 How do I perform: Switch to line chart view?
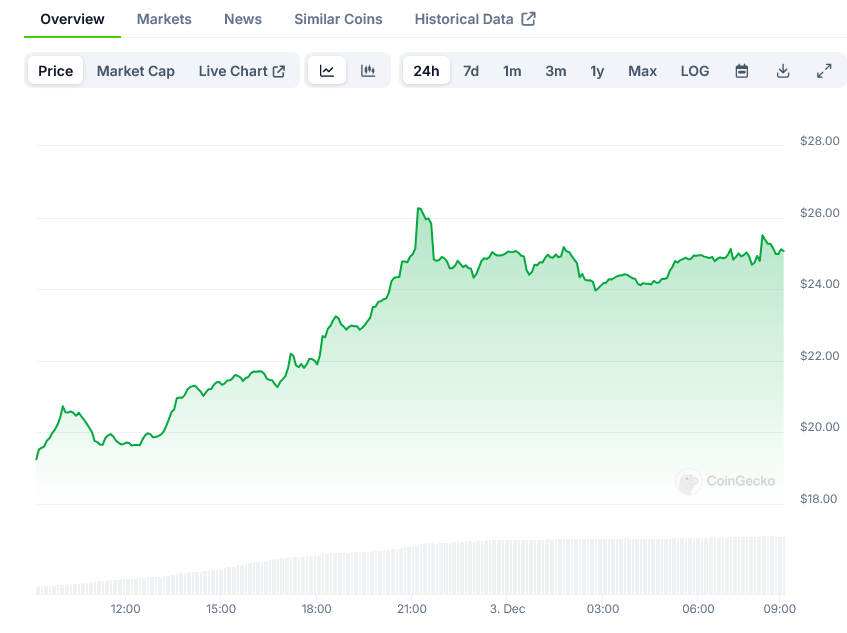point(327,71)
